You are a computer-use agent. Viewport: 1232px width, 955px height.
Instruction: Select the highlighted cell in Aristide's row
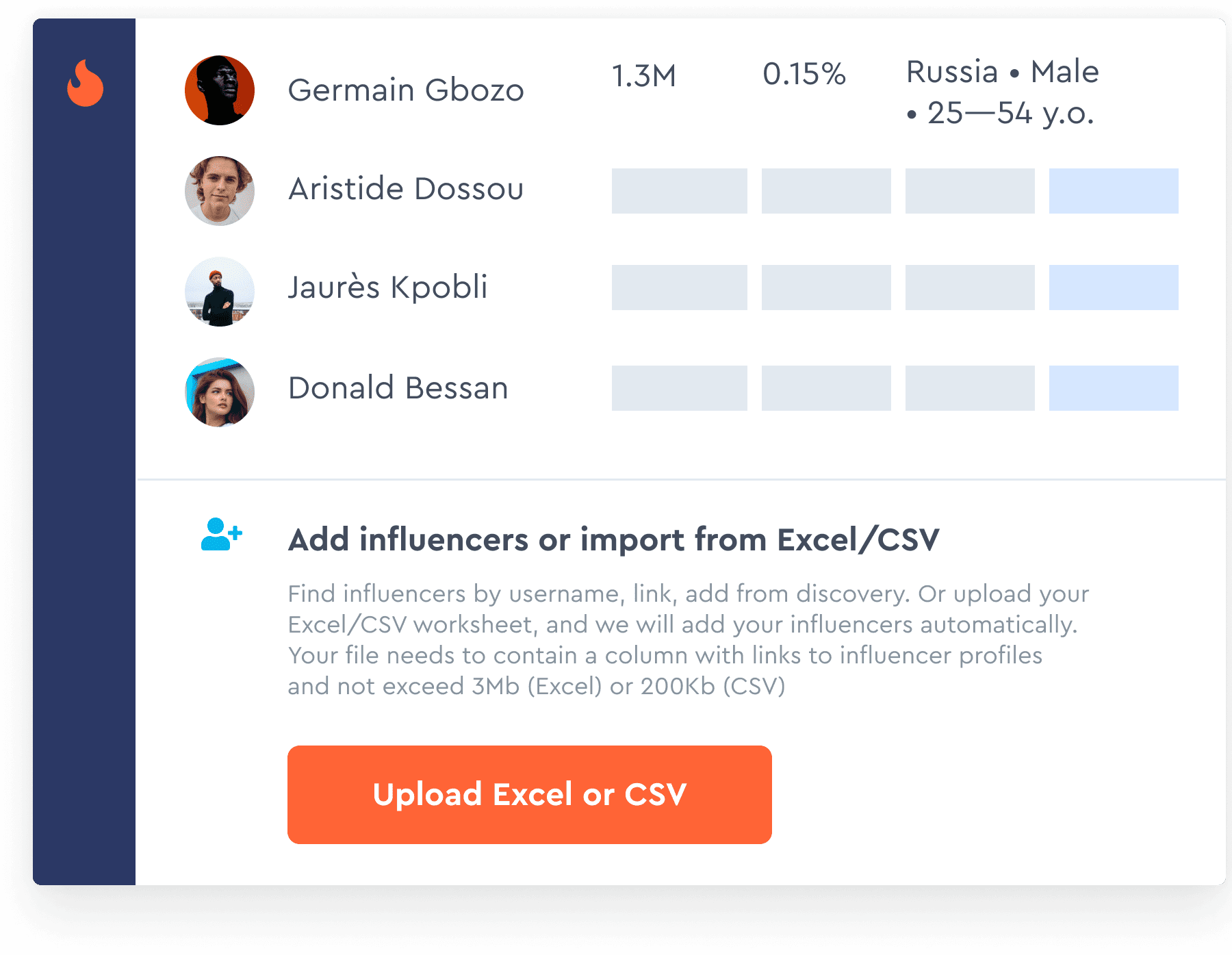point(1113,191)
